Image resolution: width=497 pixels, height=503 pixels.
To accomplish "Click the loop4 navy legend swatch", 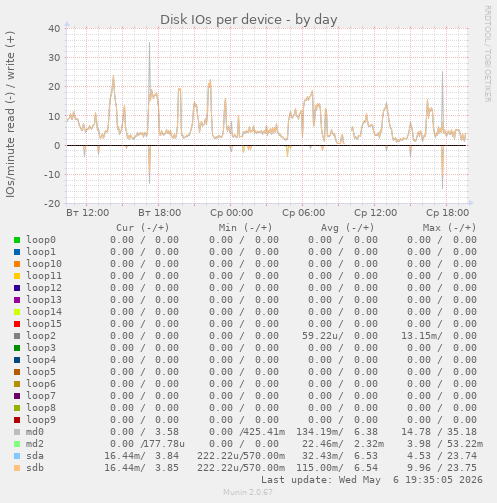I will [x=17, y=360].
